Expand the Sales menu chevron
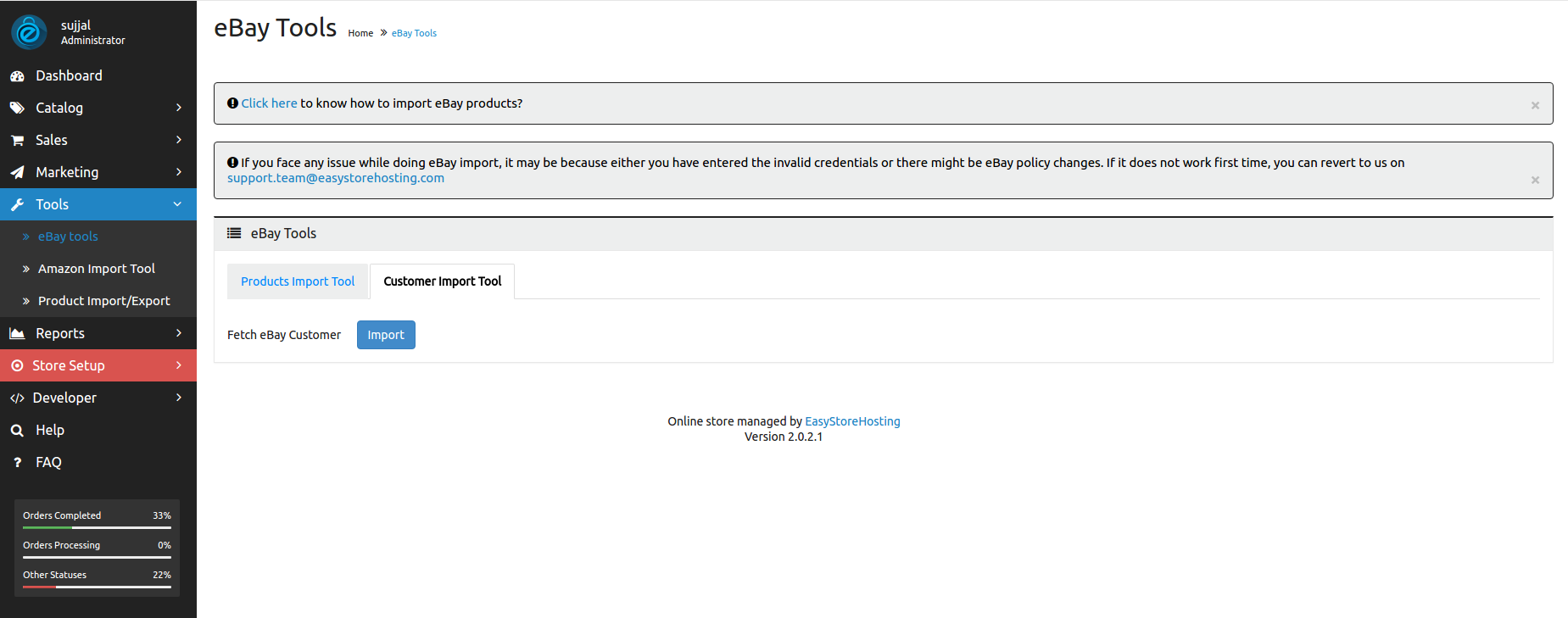 tap(179, 140)
